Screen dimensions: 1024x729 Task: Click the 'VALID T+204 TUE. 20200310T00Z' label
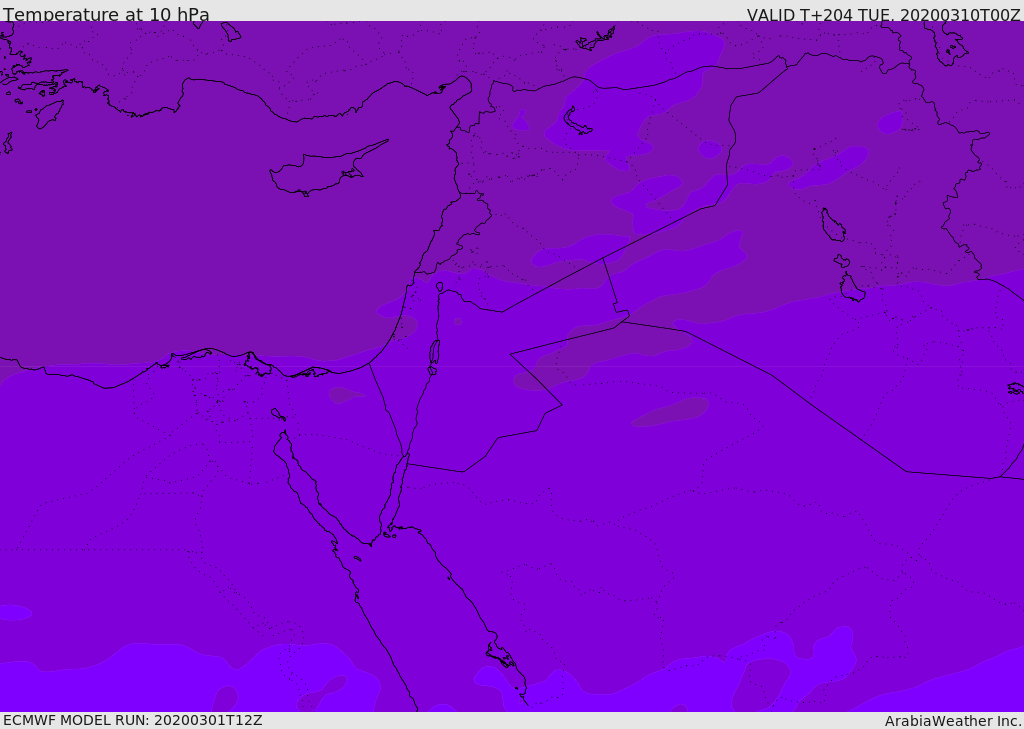pos(884,15)
